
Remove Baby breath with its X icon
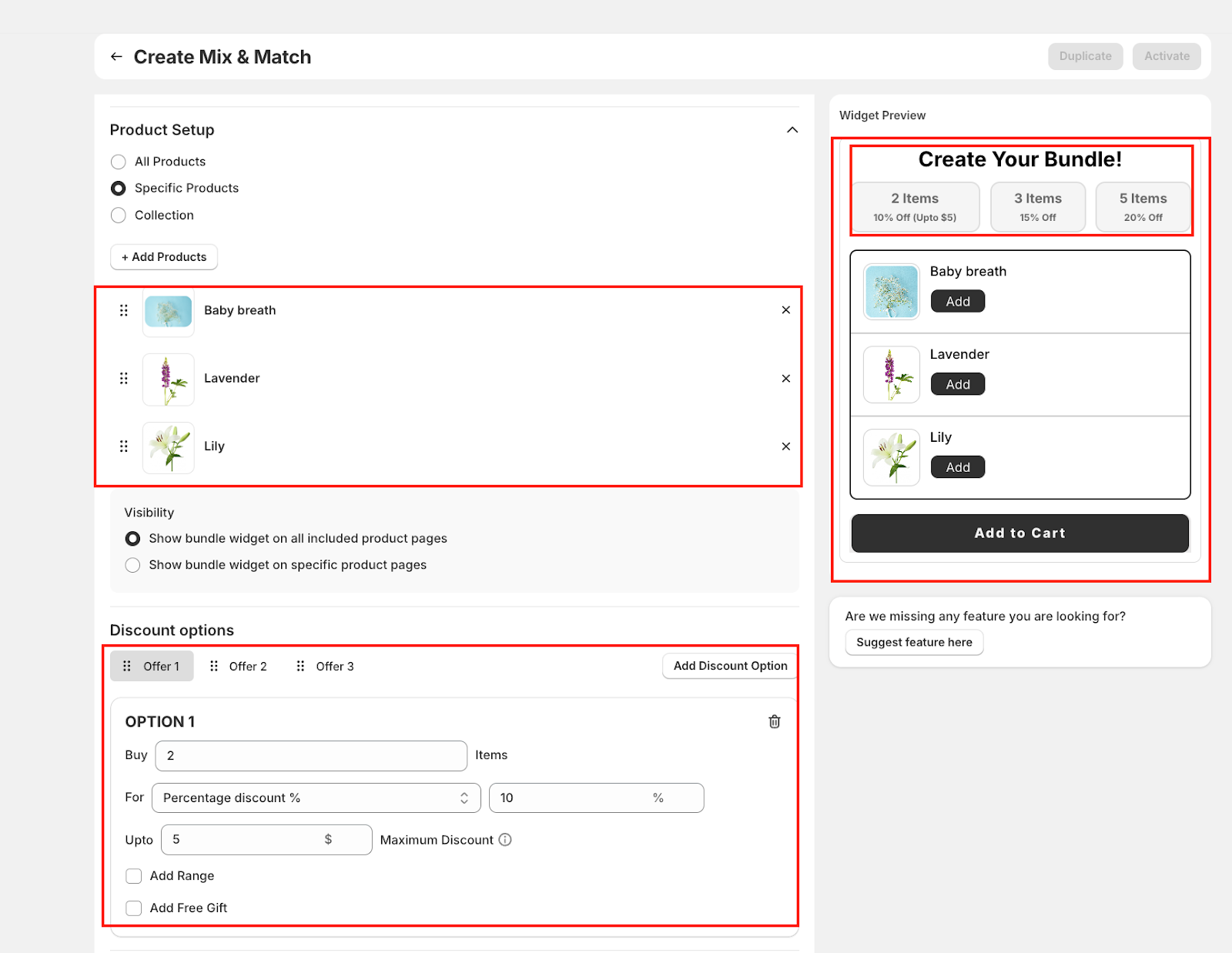(785, 310)
